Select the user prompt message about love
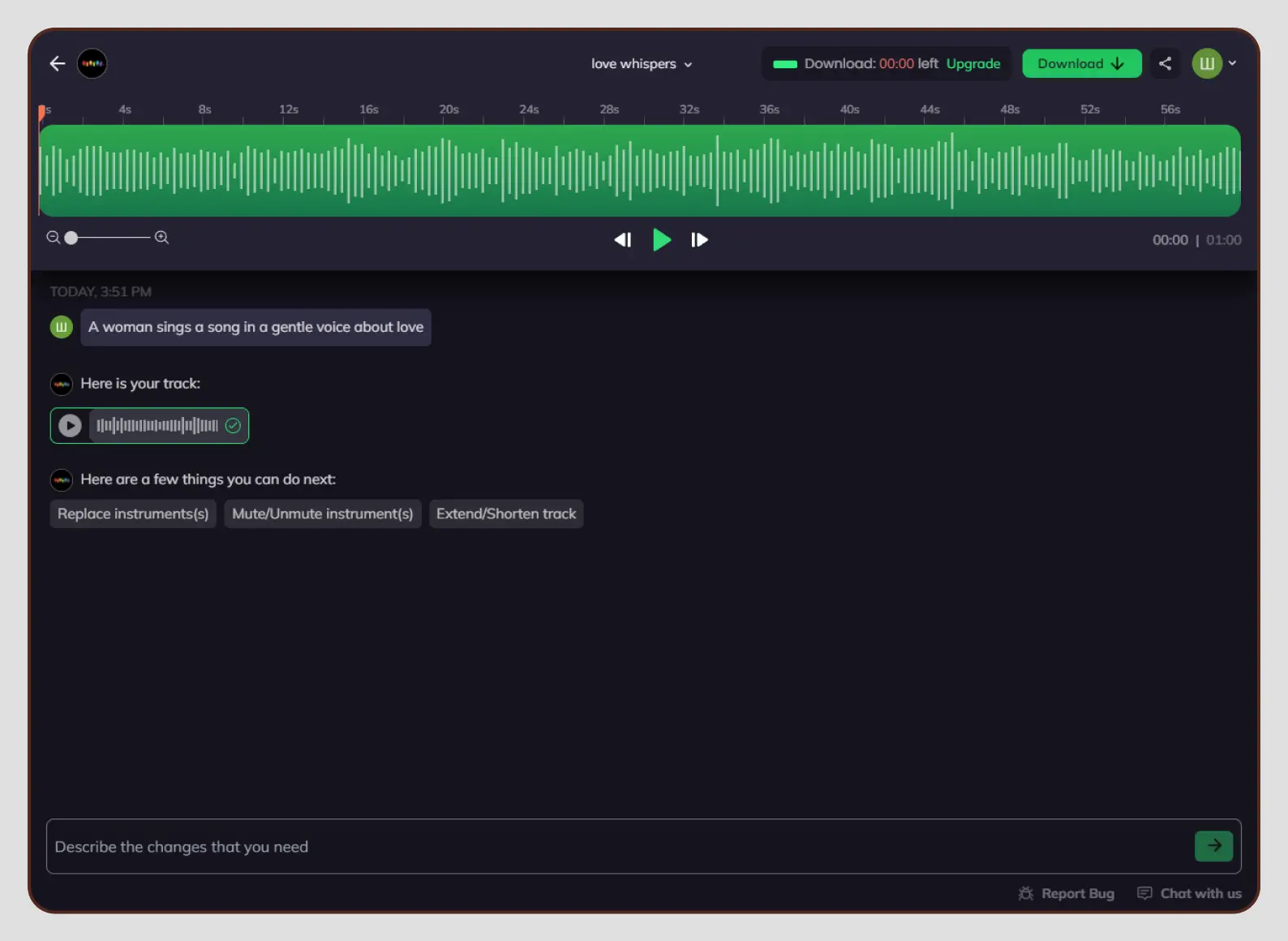The height and width of the screenshot is (941, 1288). click(255, 327)
